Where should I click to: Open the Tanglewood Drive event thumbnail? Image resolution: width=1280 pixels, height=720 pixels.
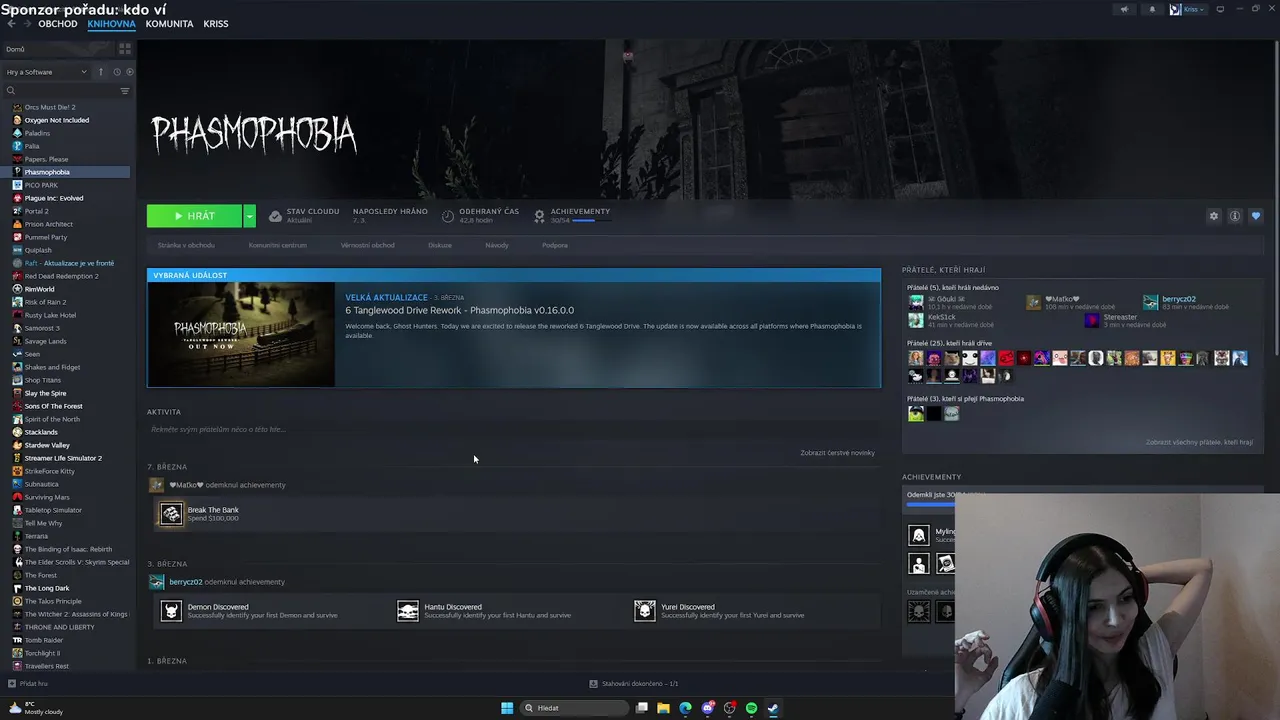[241, 334]
